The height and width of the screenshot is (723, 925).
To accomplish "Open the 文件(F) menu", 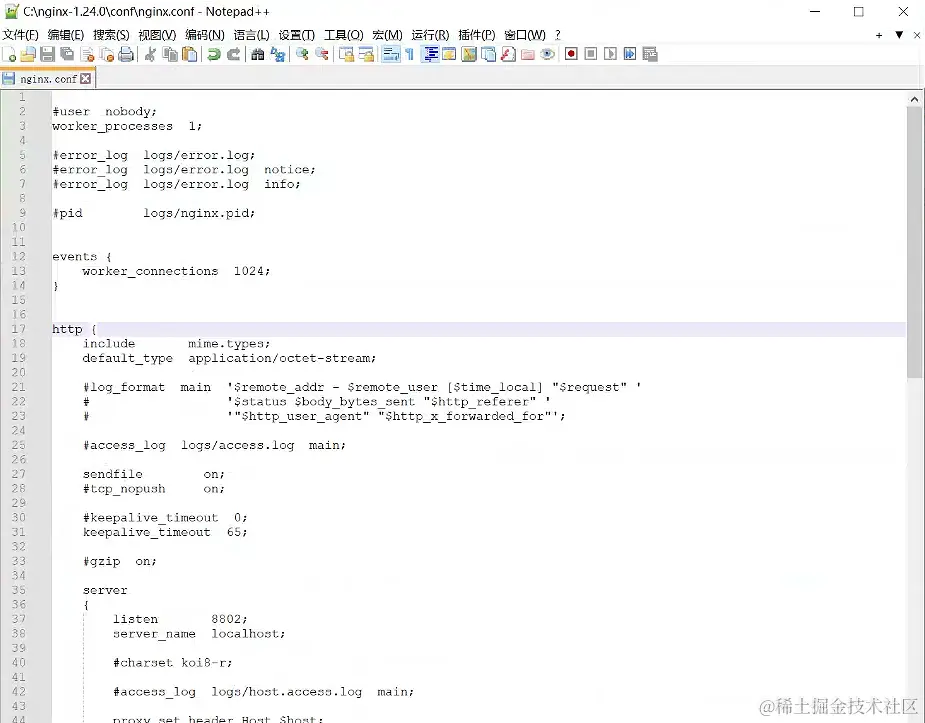I will 21,35.
